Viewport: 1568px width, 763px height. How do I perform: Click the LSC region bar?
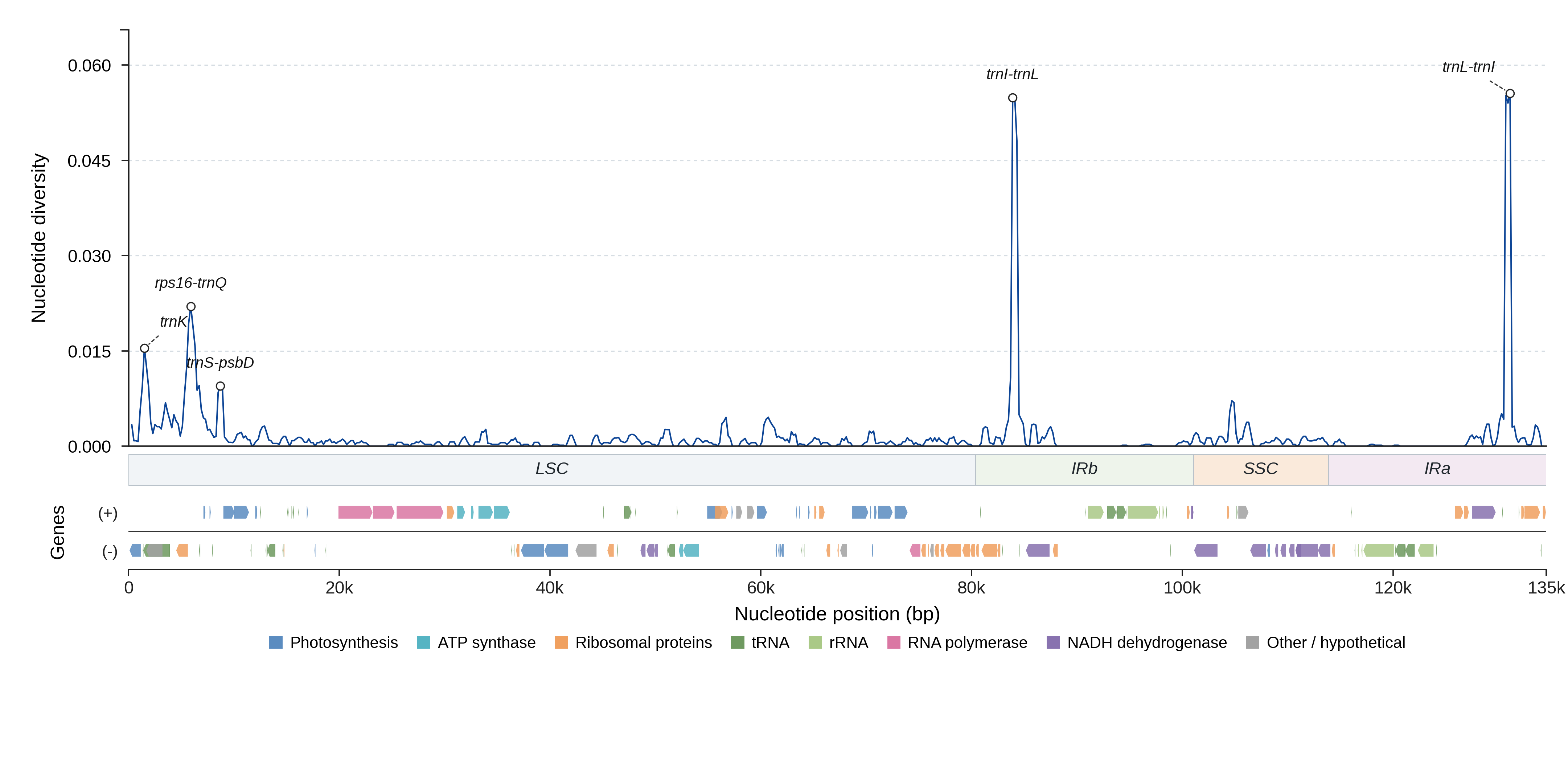[x=552, y=469]
